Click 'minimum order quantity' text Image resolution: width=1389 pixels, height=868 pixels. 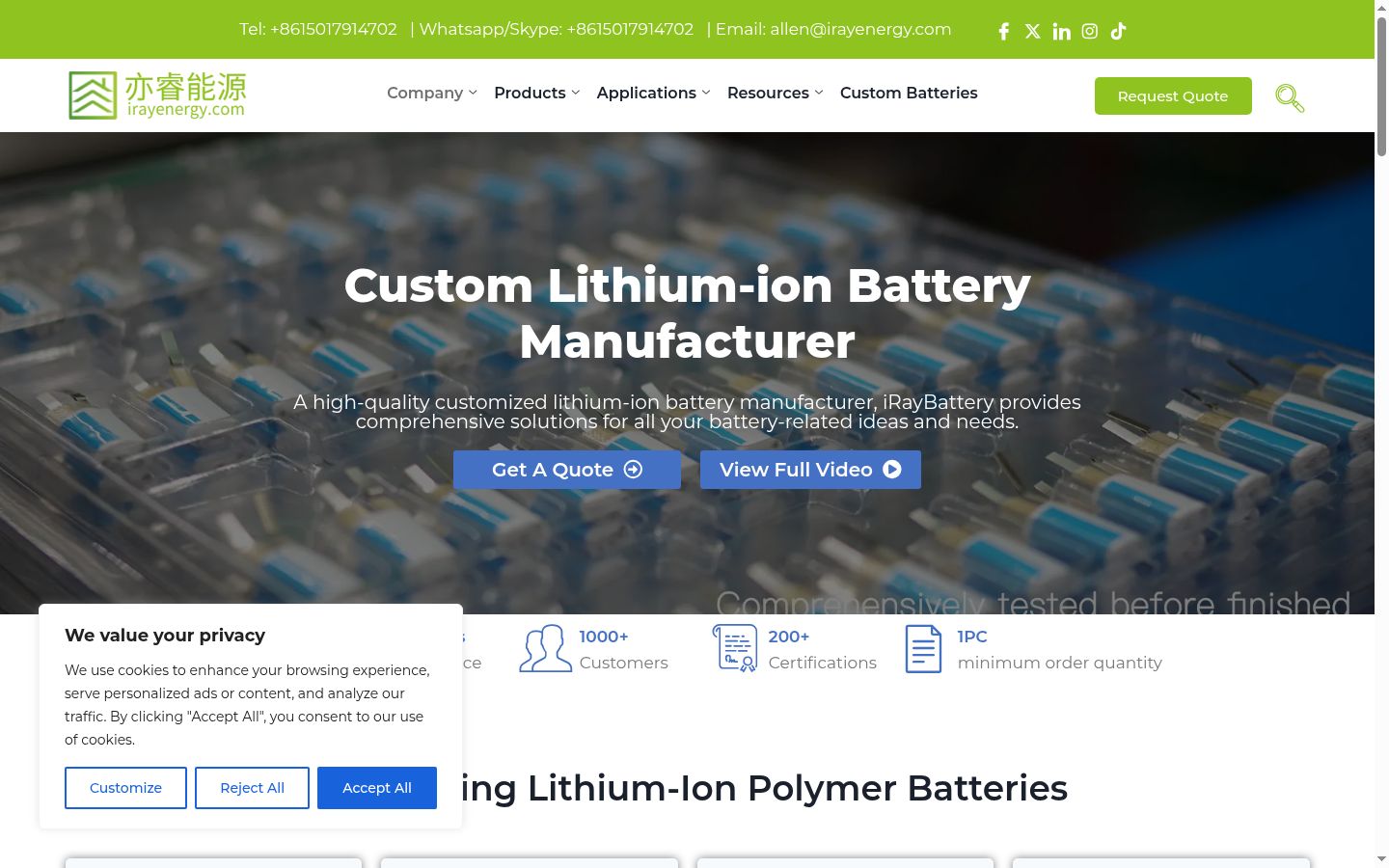[x=1059, y=663]
